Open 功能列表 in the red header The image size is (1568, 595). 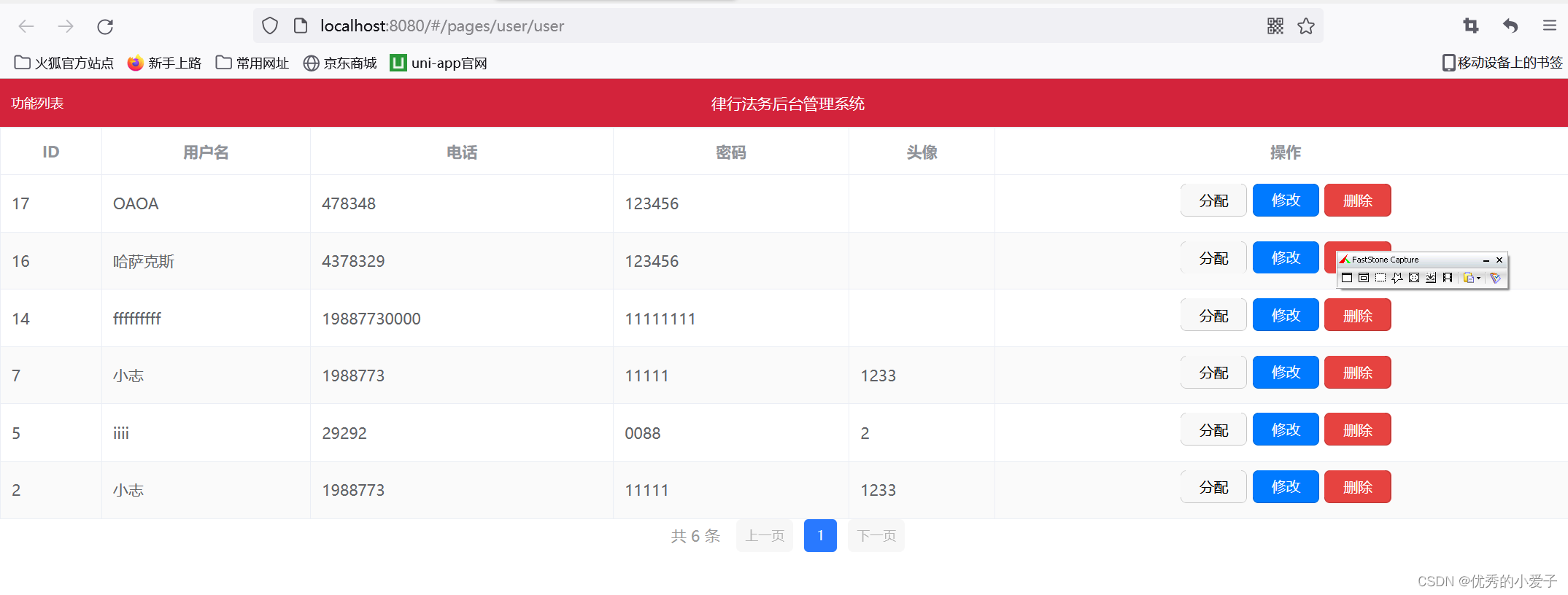pyautogui.click(x=37, y=104)
